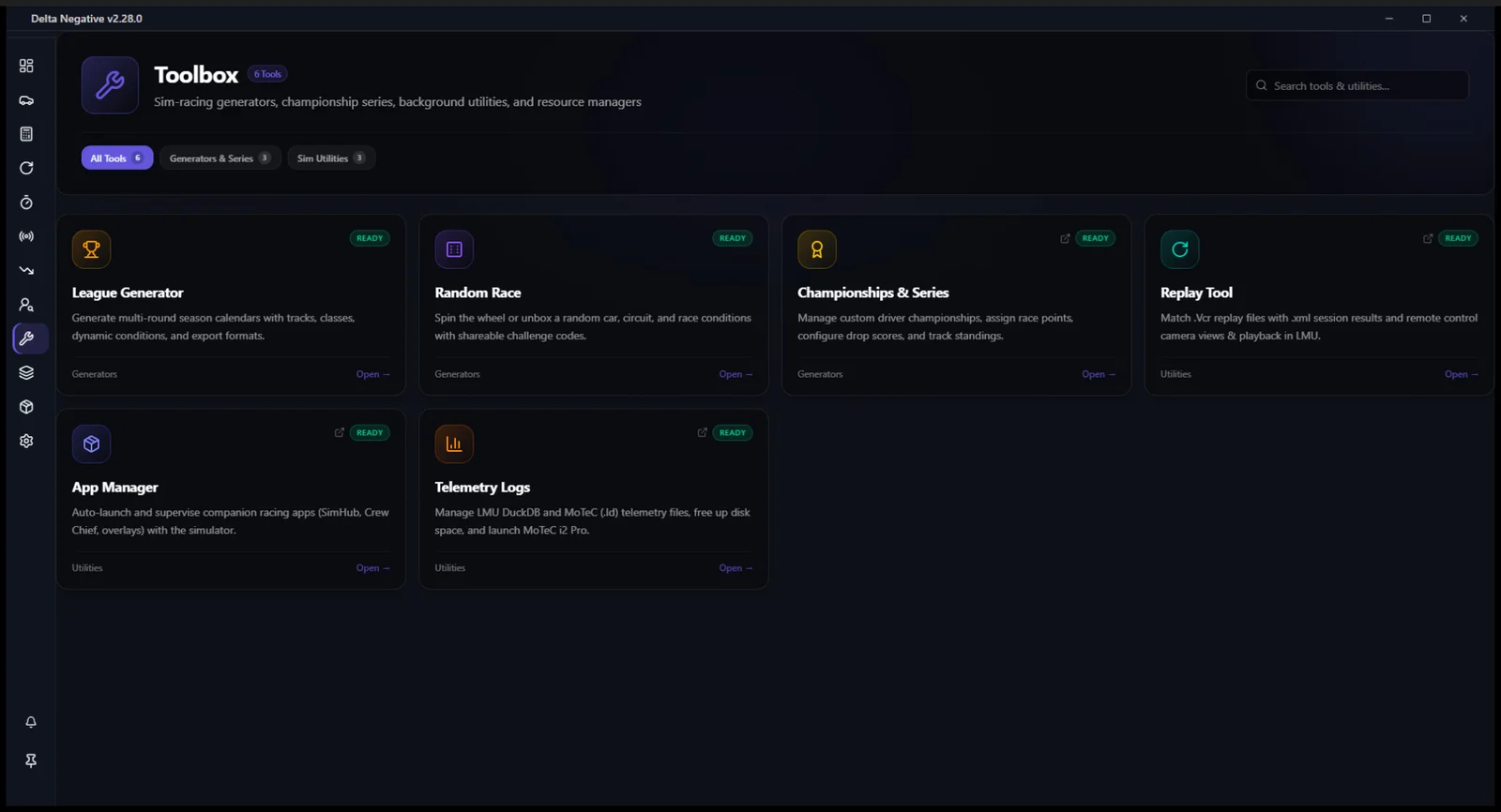Screen dimensions: 1501x812
Task: Click the 6 Tools count badge
Action: [267, 74]
